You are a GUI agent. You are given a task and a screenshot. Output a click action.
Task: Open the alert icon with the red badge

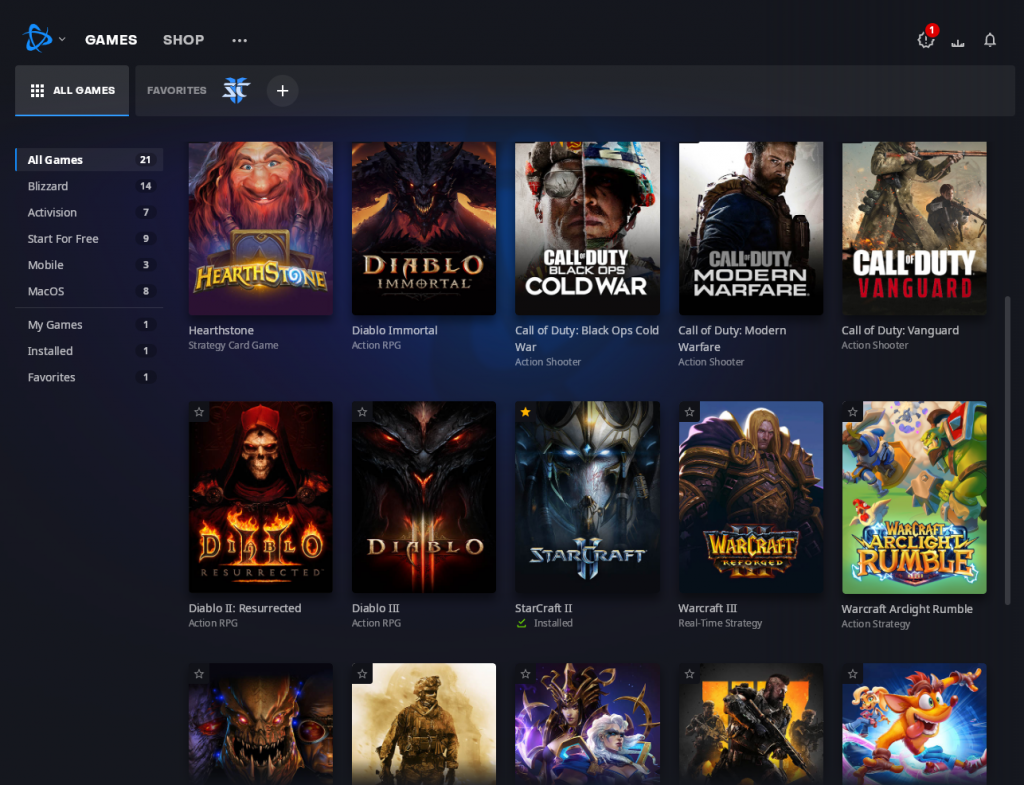coord(926,39)
